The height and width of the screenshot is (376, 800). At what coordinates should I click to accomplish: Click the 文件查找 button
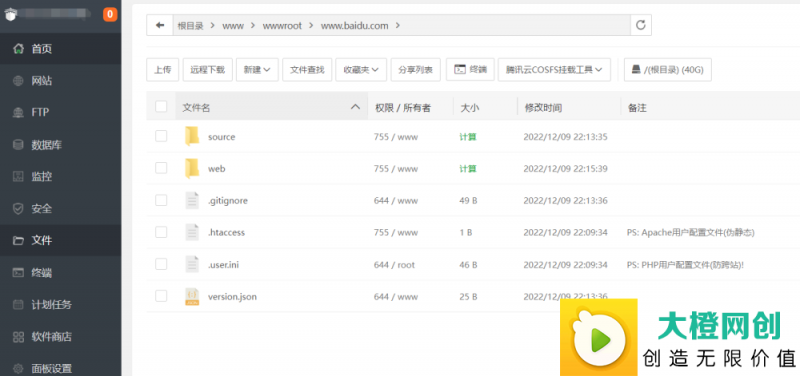[x=307, y=69]
